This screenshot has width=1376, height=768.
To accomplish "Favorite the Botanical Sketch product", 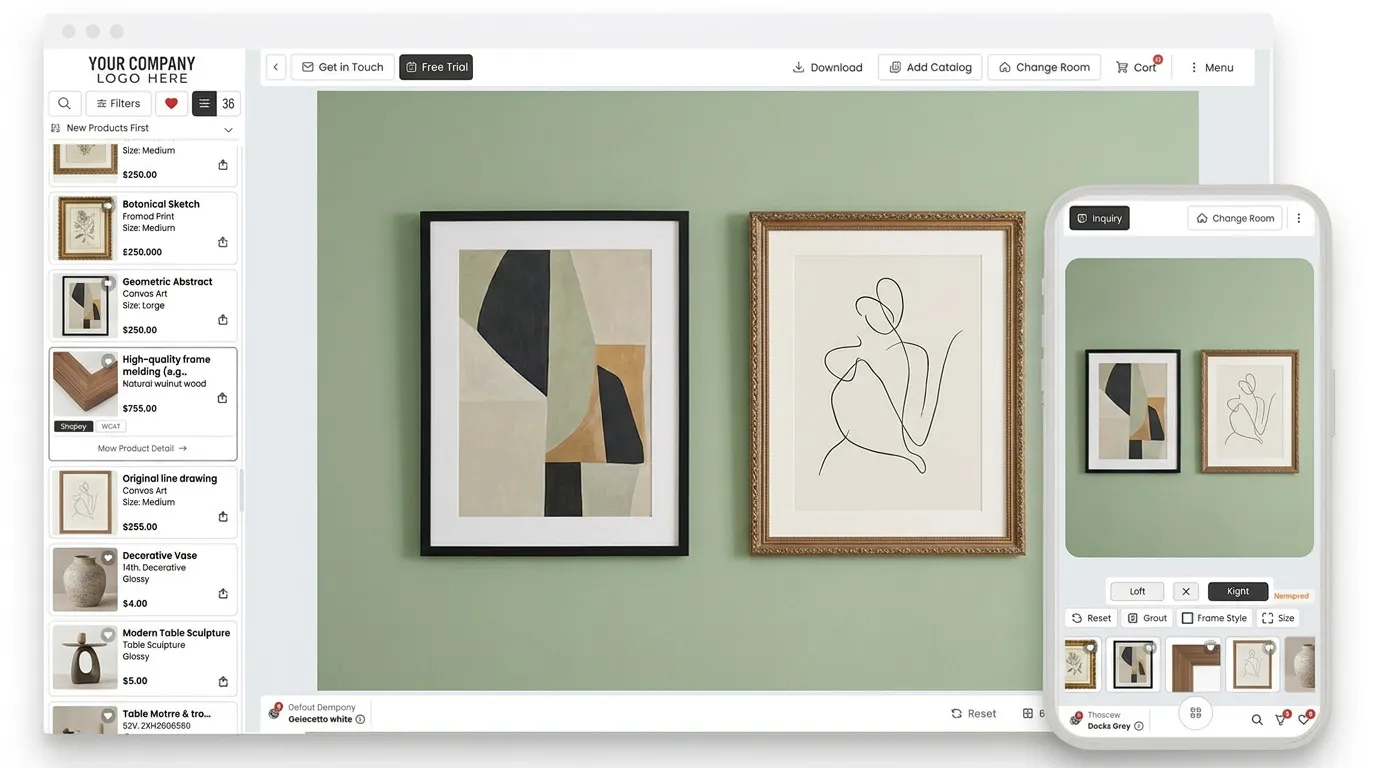I will tap(108, 205).
